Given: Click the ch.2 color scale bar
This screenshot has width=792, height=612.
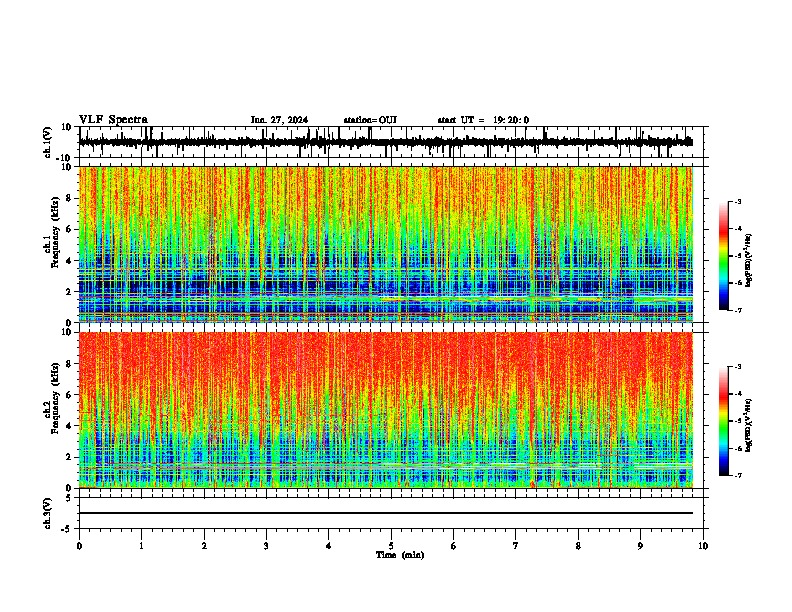Looking at the screenshot, I should click(x=723, y=421).
